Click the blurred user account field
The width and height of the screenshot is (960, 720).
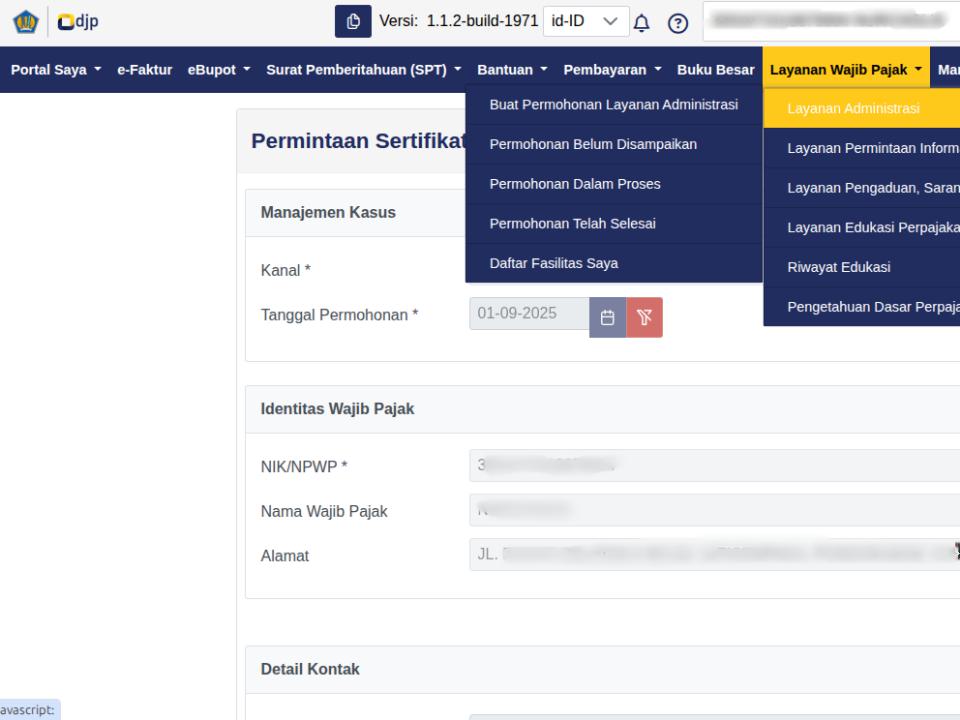tap(831, 21)
